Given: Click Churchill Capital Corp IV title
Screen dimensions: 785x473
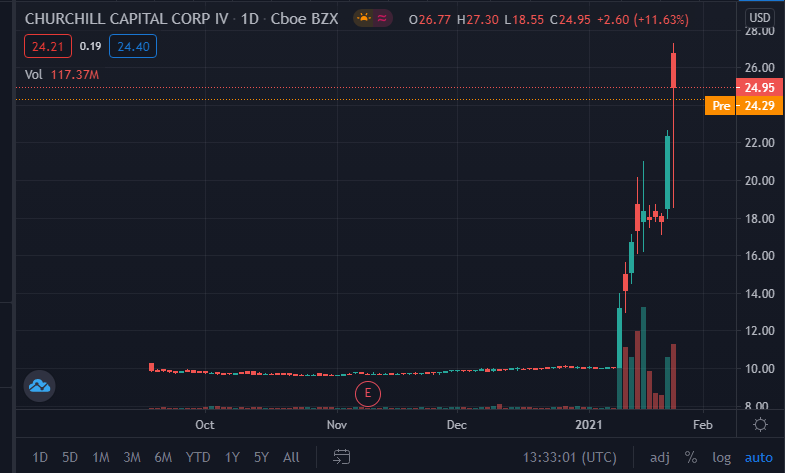Looking at the screenshot, I should [127, 19].
